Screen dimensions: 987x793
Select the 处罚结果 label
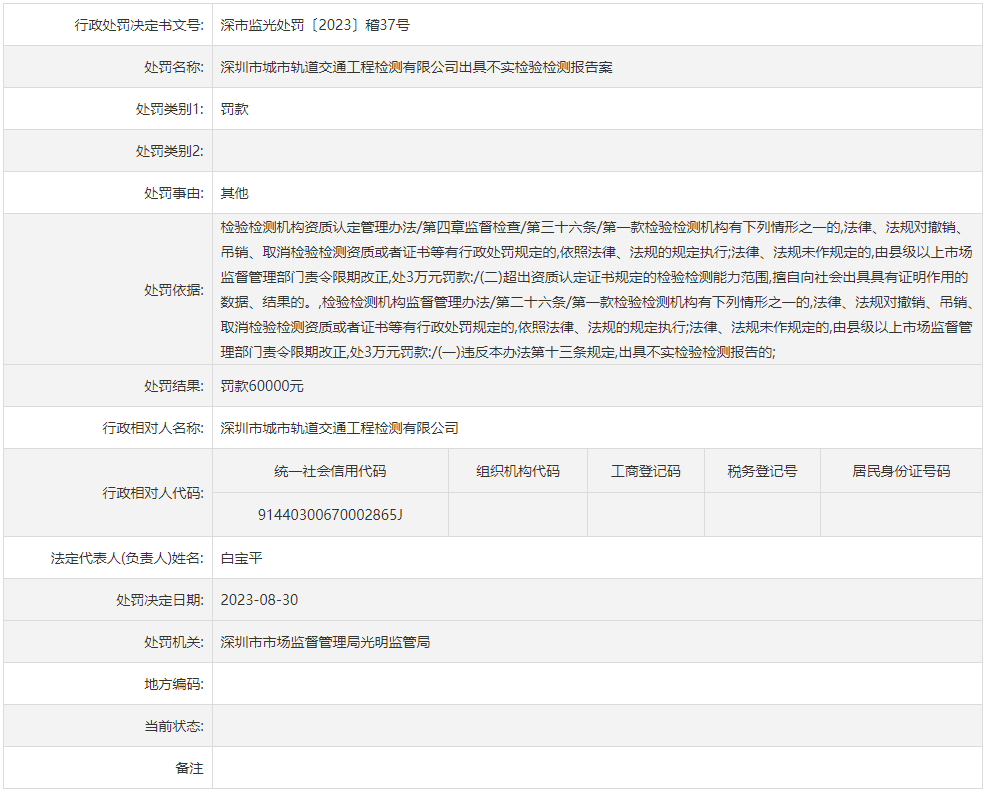click(x=173, y=386)
